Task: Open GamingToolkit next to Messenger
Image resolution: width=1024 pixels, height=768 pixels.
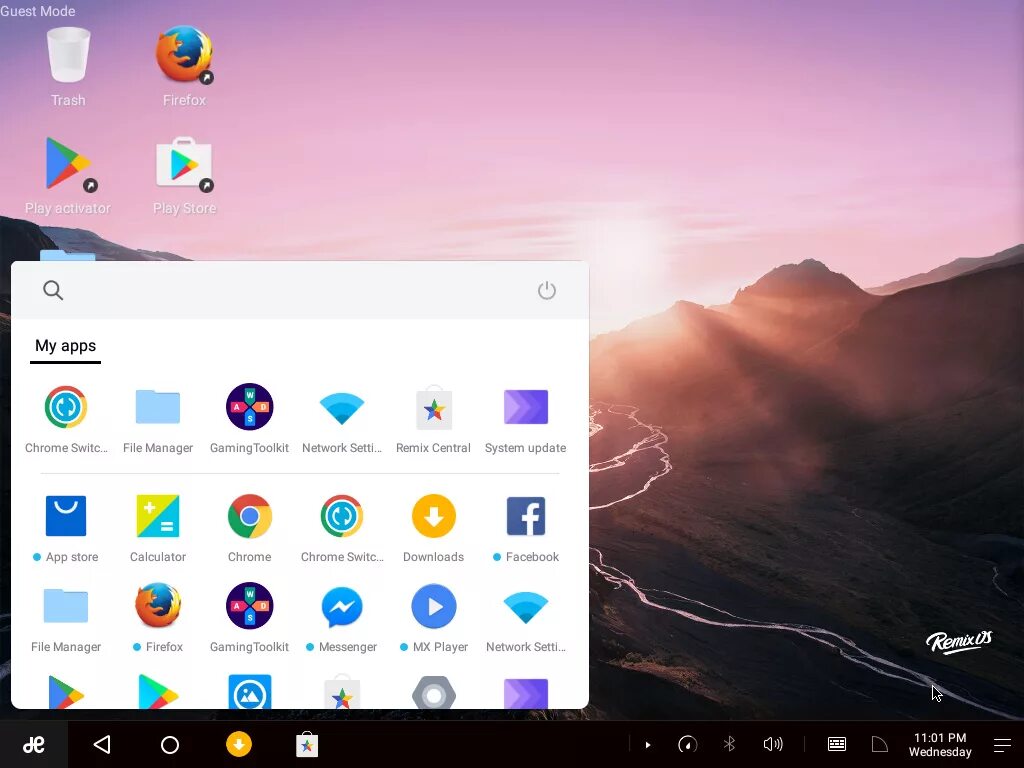Action: [249, 618]
